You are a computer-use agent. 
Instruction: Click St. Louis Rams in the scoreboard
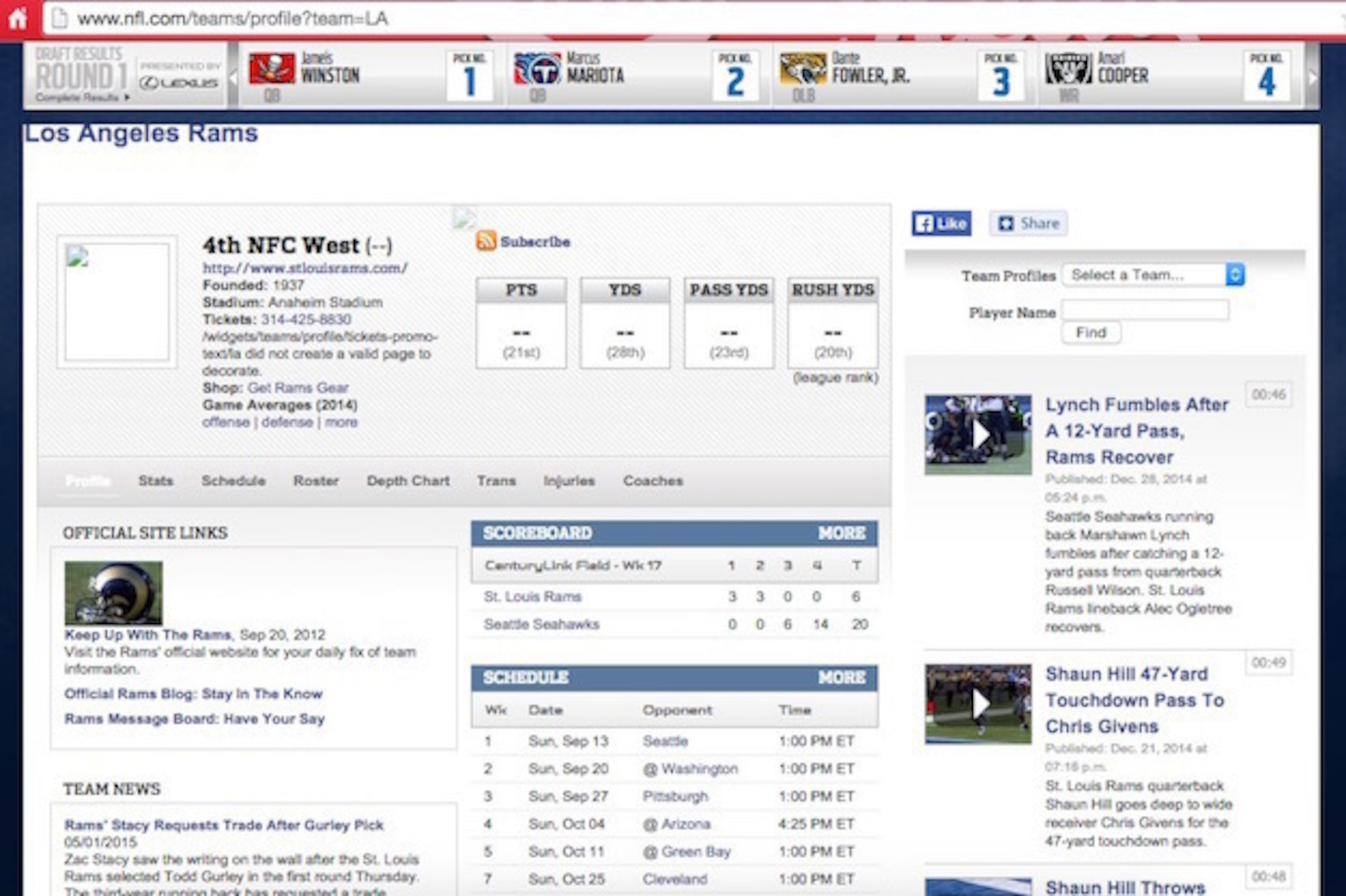[533, 597]
